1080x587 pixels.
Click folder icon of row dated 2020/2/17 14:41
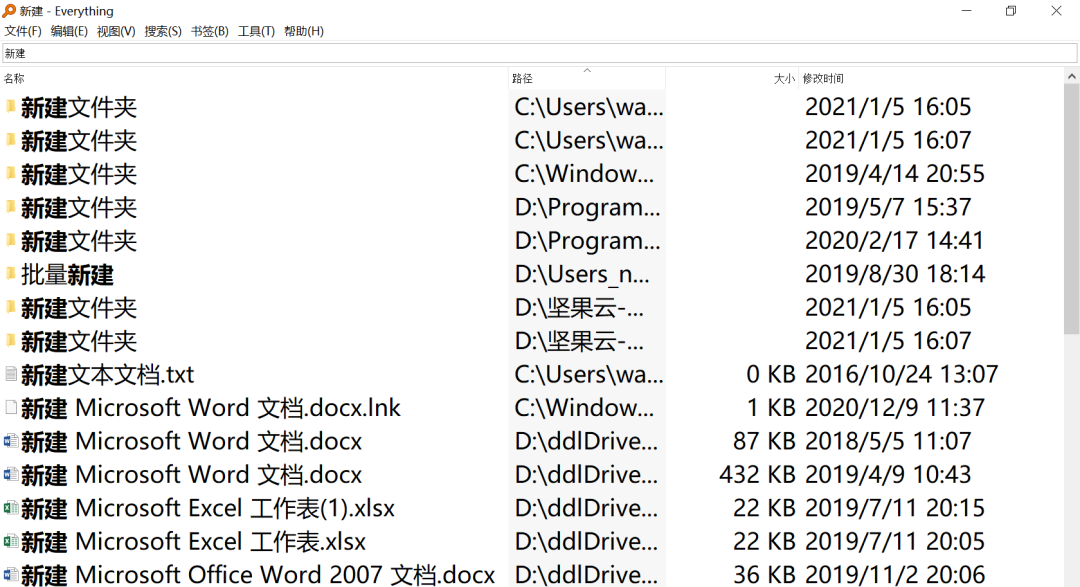click(10, 240)
